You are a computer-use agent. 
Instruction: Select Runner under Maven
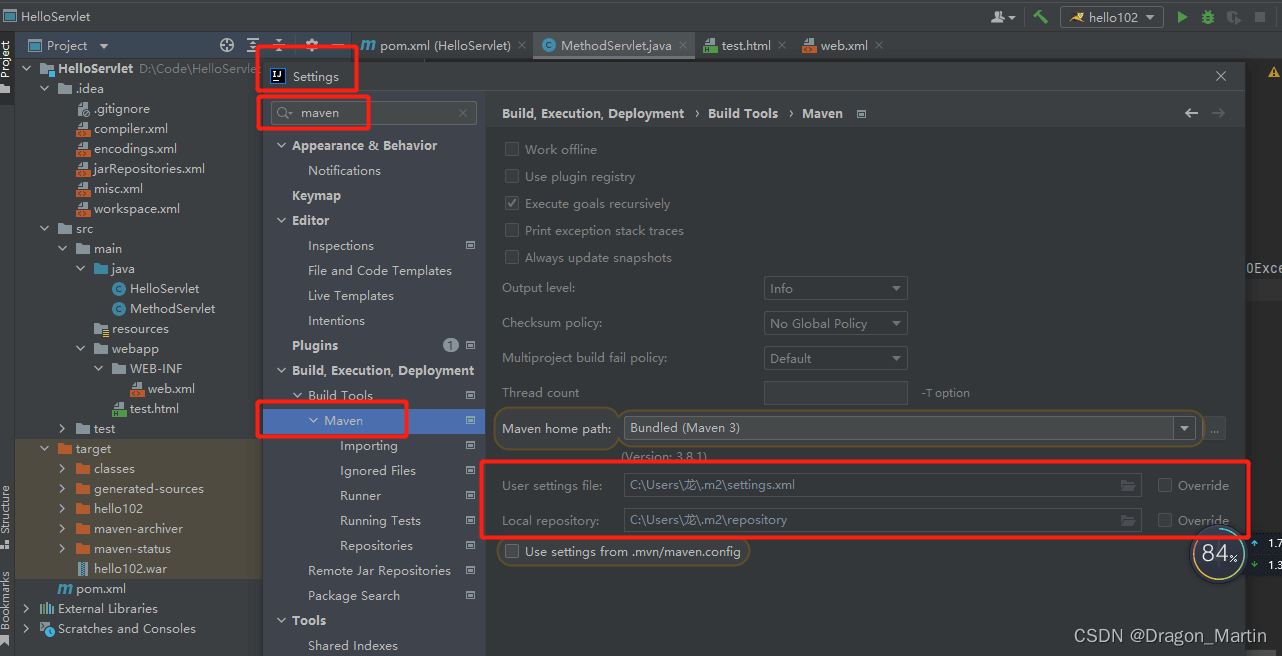pyautogui.click(x=360, y=496)
